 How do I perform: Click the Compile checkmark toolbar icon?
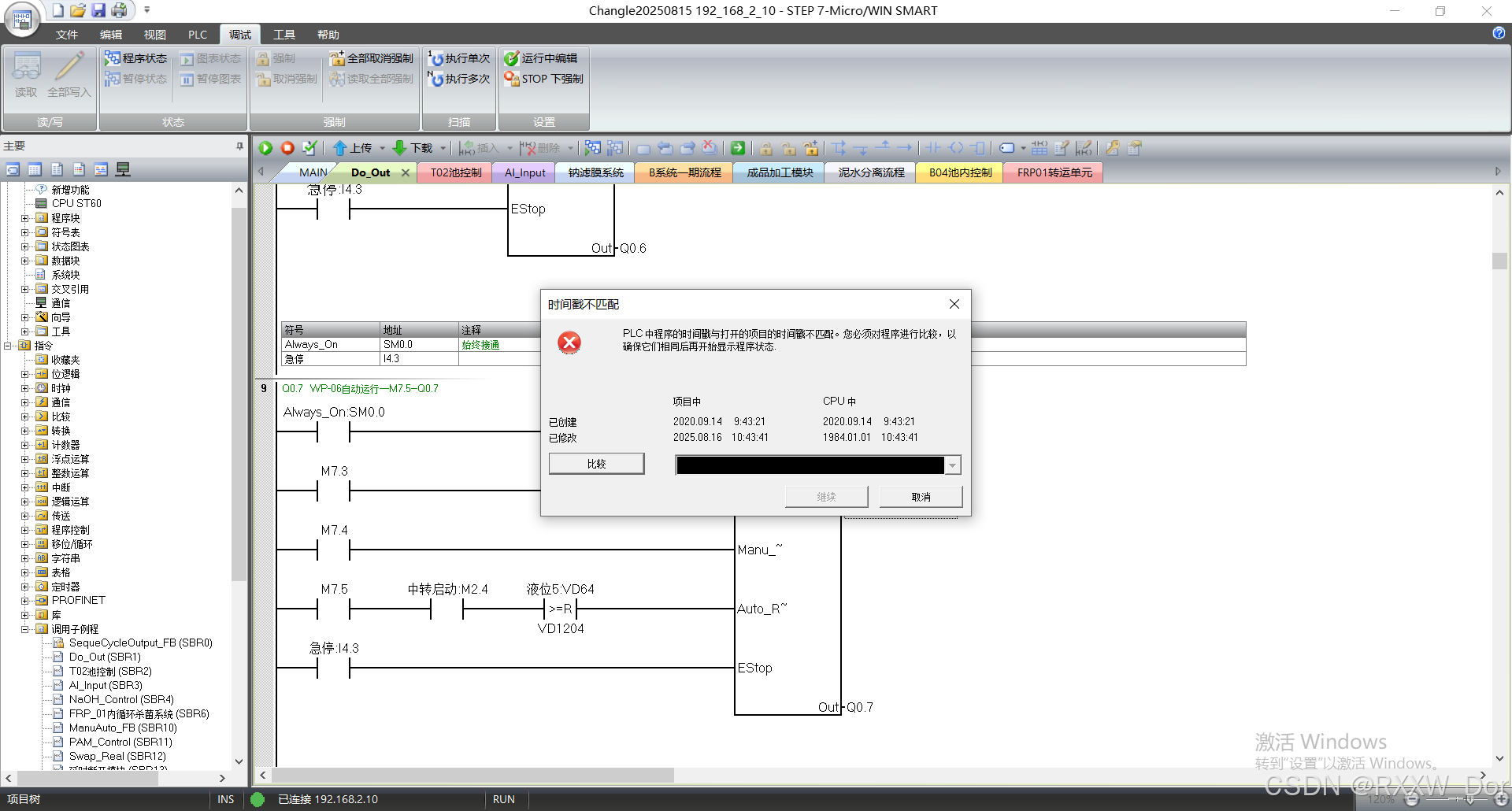pos(309,148)
